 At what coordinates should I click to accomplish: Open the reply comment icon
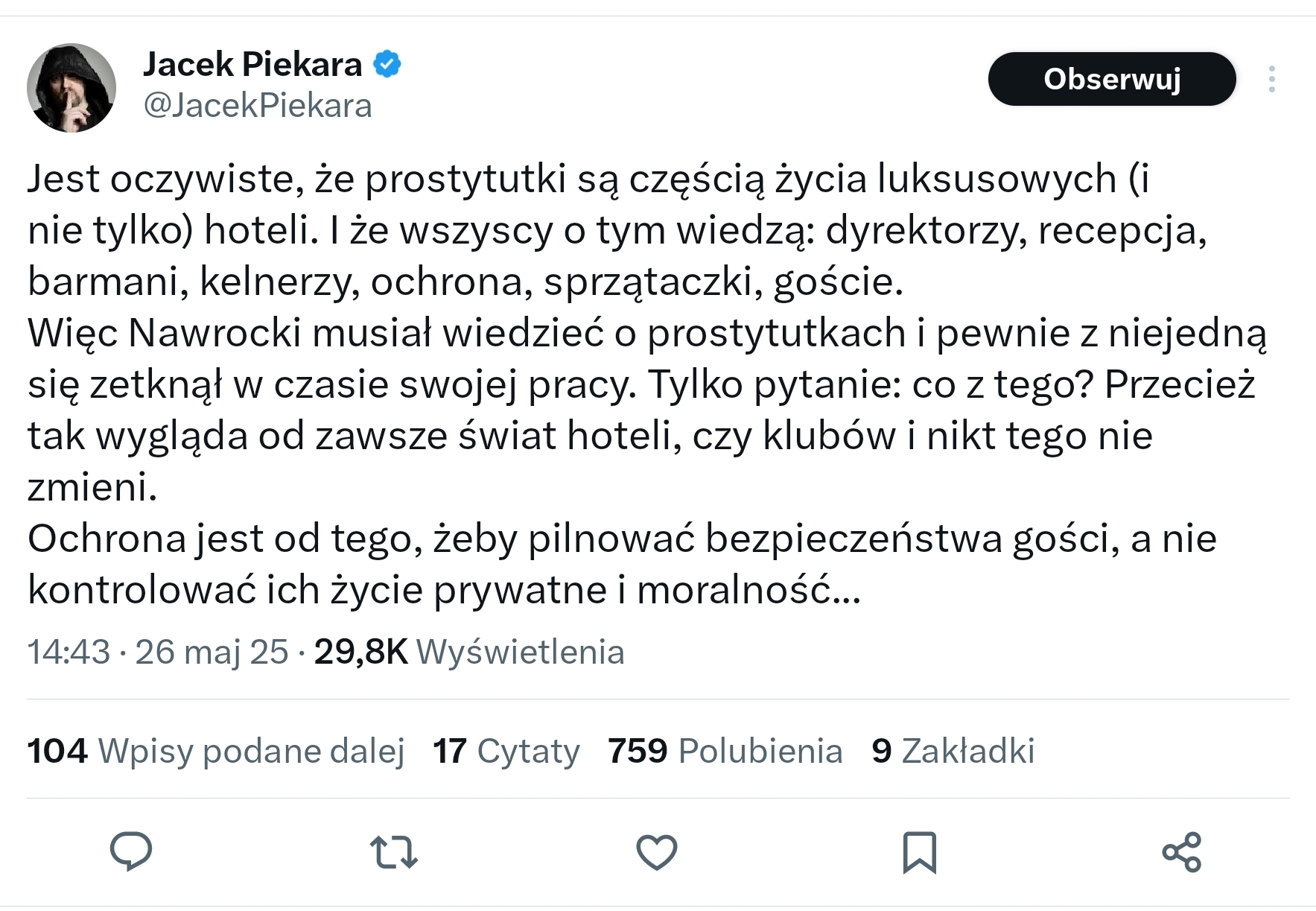131,851
